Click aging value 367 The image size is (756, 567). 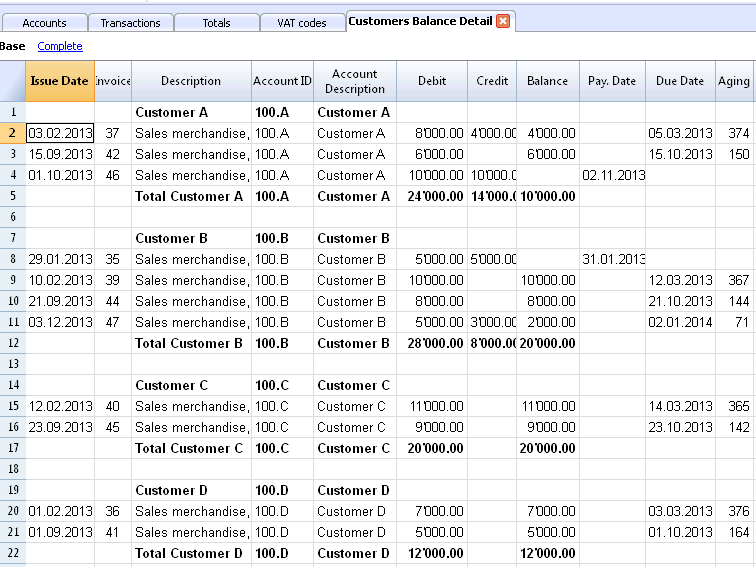(734, 280)
